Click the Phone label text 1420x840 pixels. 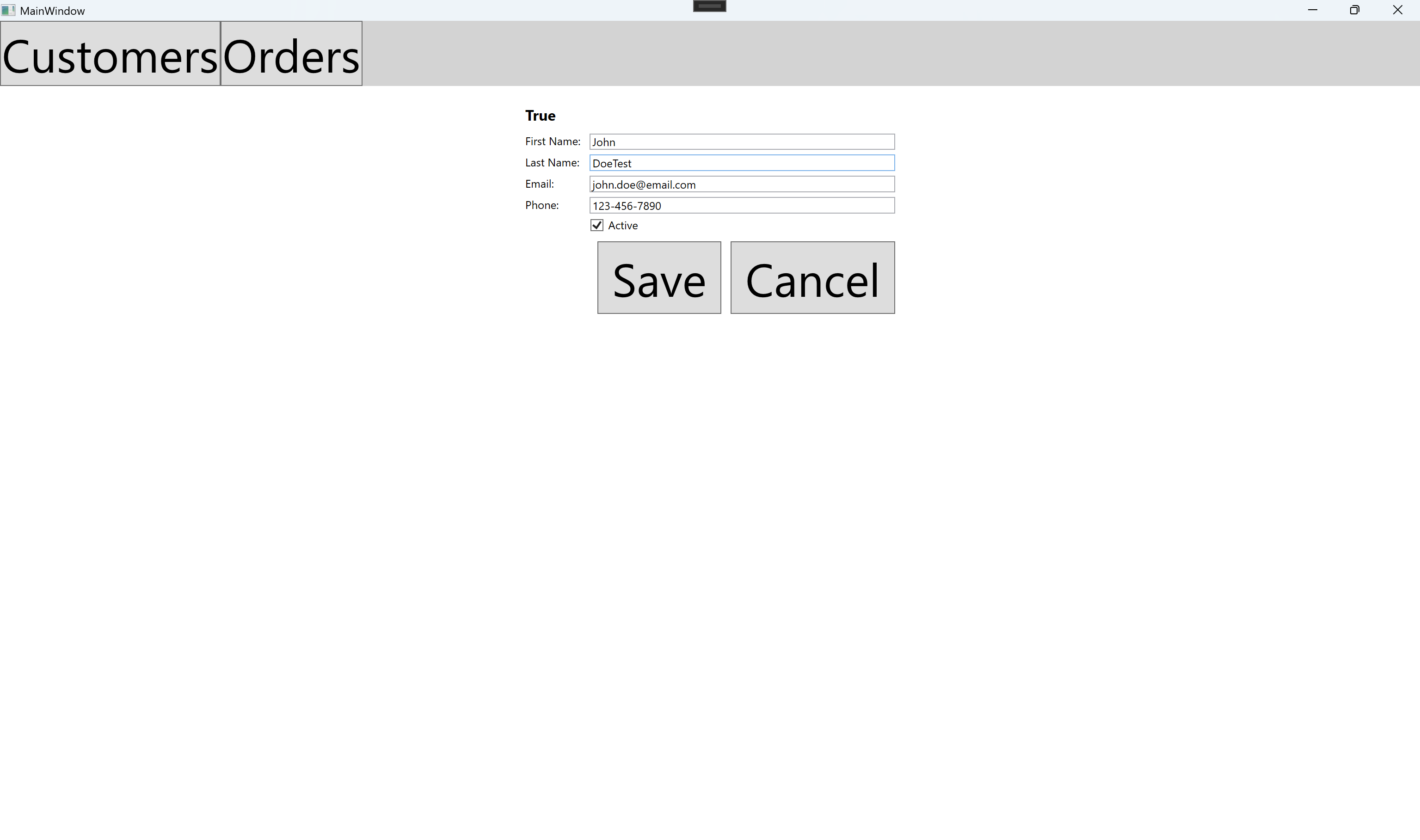[x=541, y=205]
